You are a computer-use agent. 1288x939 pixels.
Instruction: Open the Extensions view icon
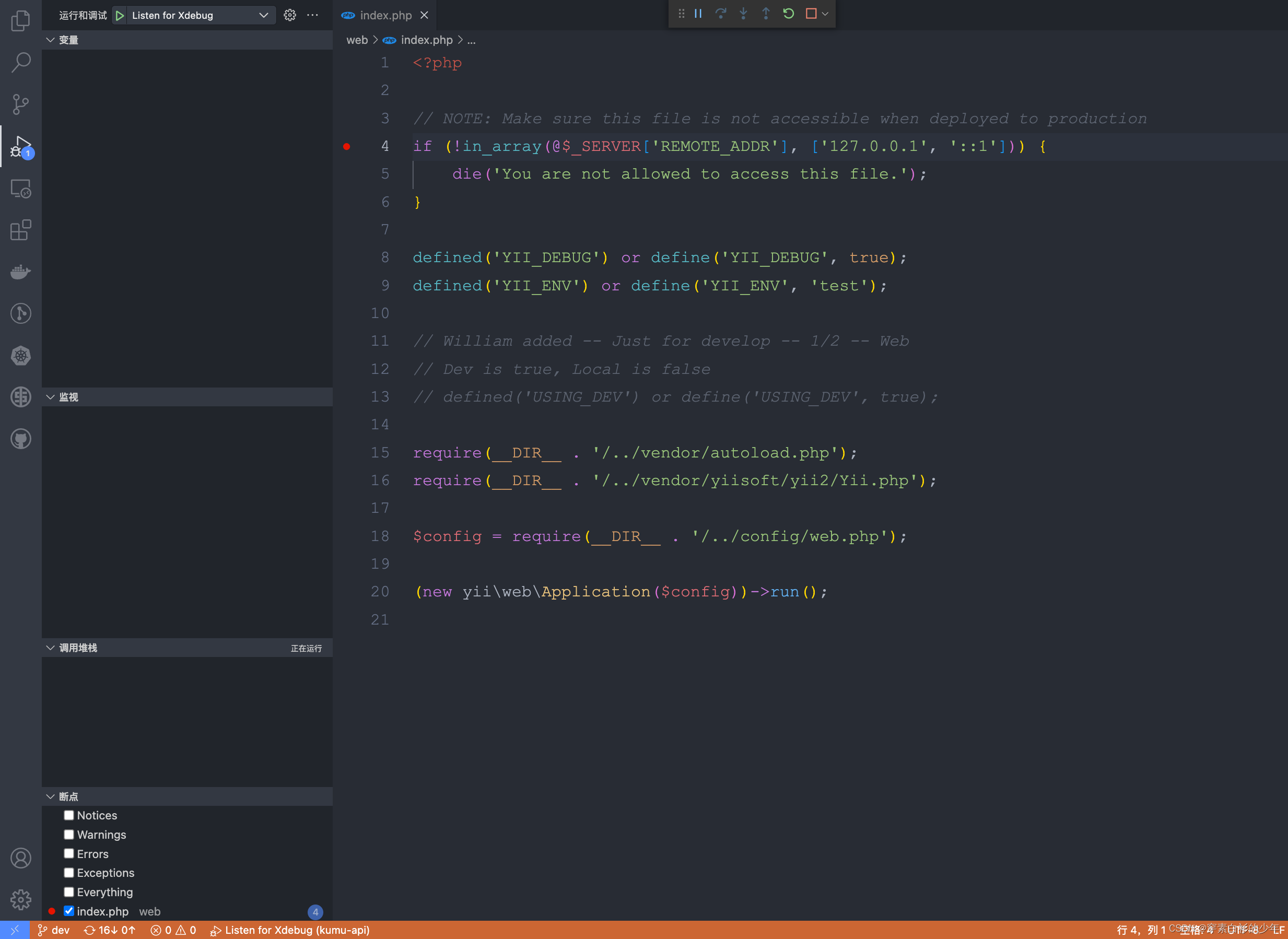20,230
